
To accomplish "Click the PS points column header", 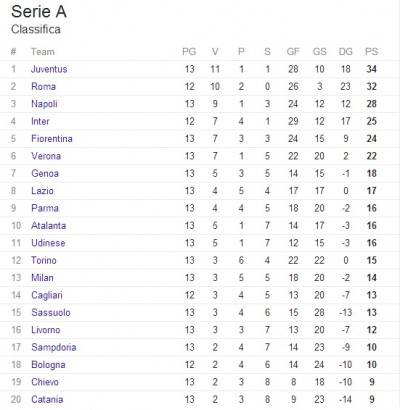I will 371,52.
